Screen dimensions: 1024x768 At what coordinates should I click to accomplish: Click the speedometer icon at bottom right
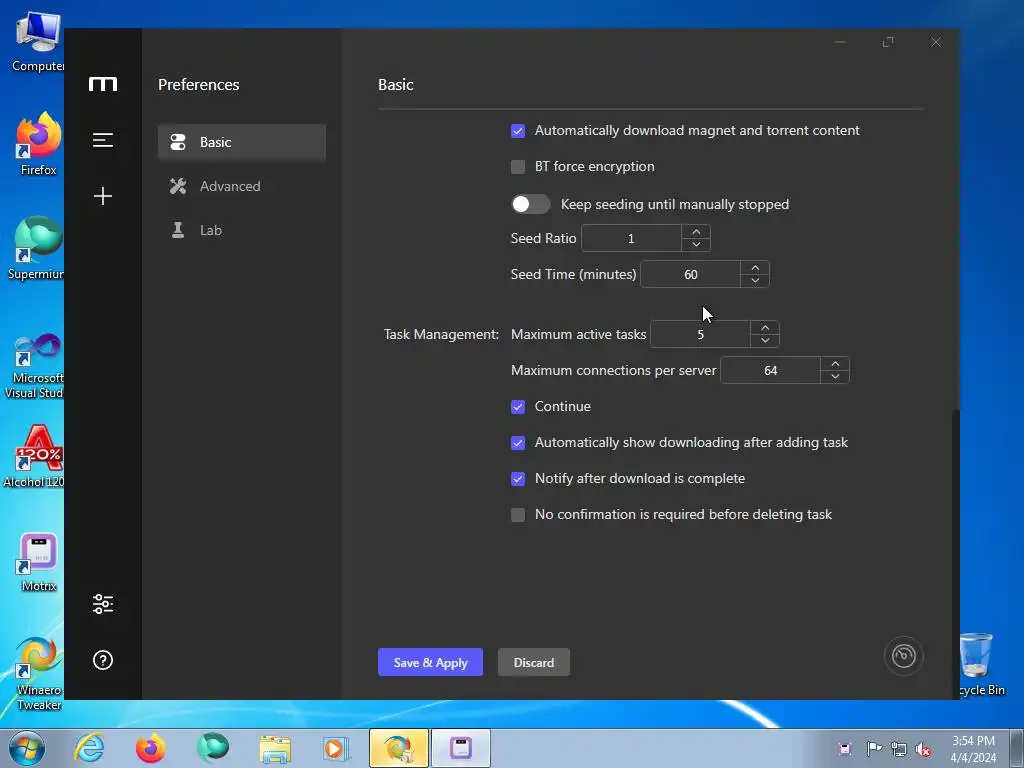pos(904,656)
